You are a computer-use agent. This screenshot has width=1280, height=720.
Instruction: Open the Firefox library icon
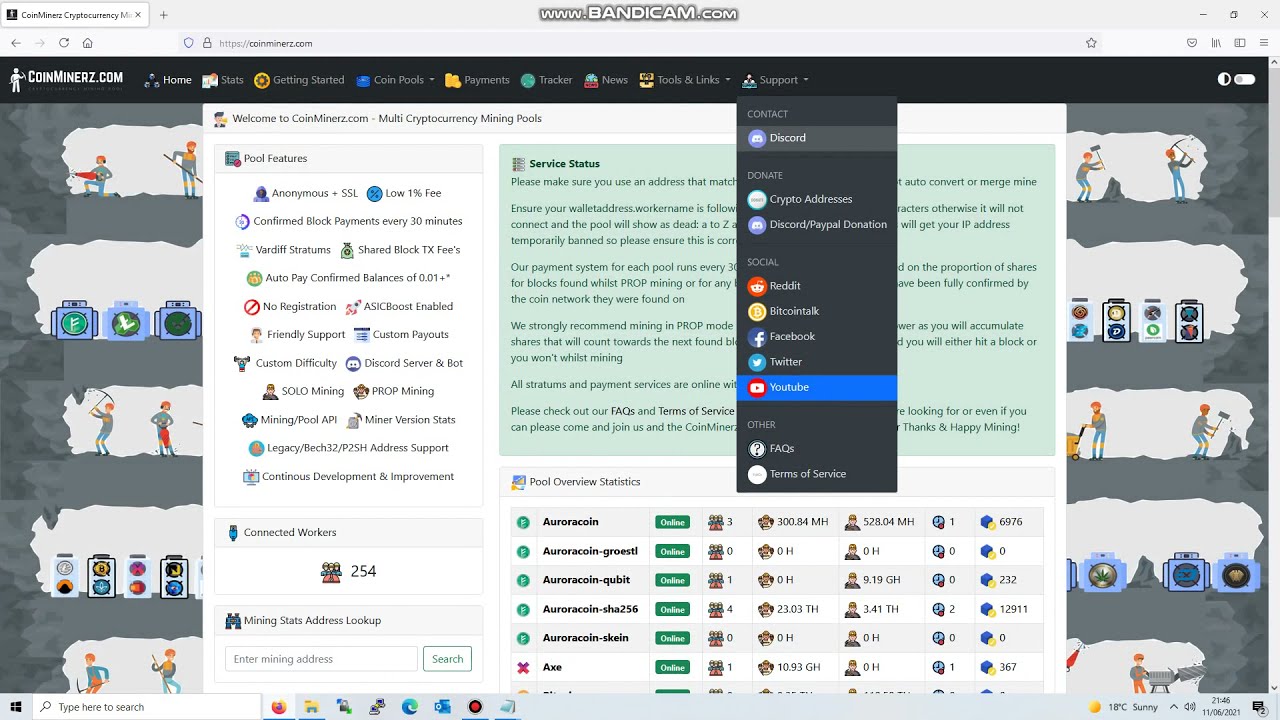(x=1216, y=43)
